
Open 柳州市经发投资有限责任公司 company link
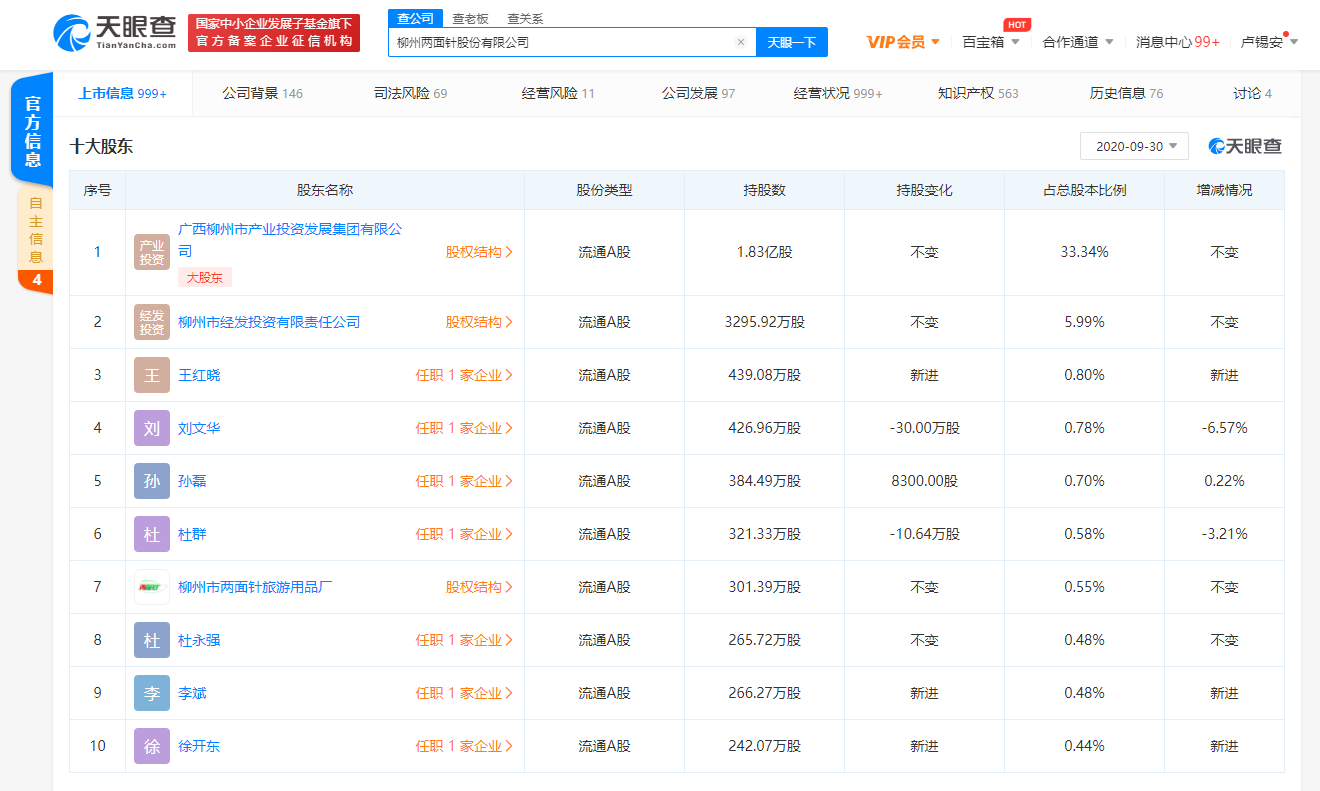269,322
